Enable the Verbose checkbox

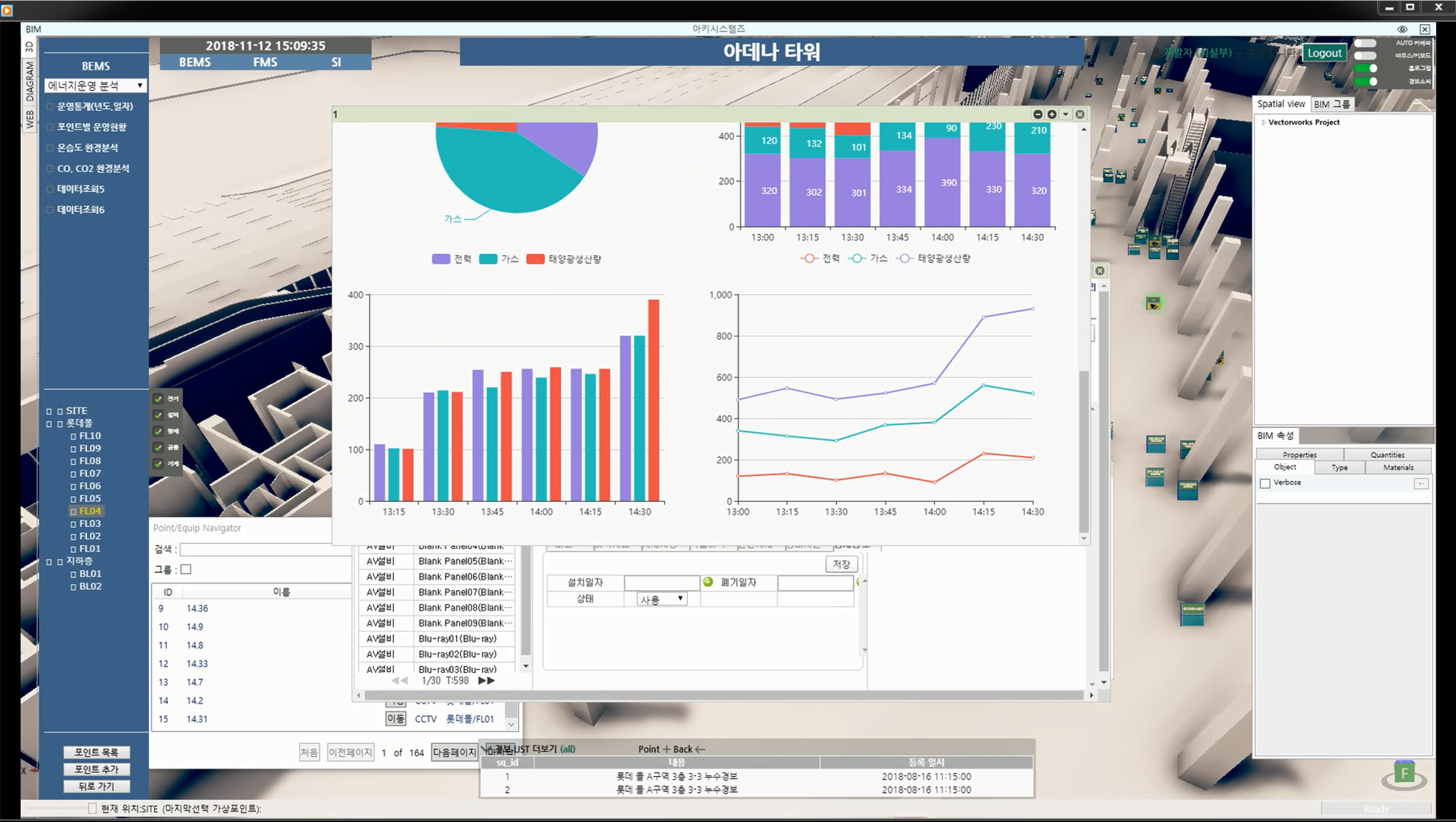(x=1265, y=483)
